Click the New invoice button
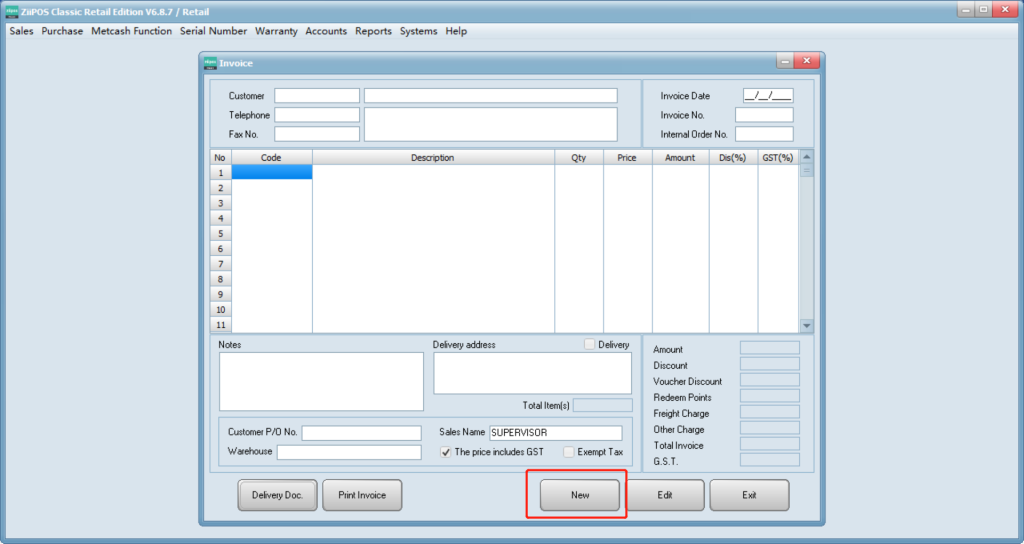 coord(580,495)
